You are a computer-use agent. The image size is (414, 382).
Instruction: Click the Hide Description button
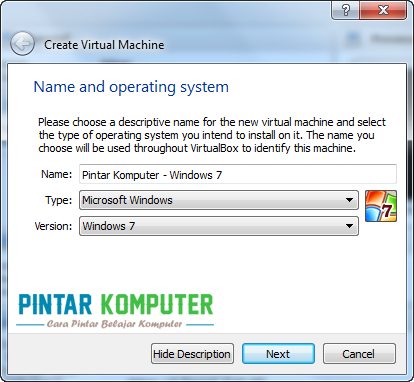point(192,354)
